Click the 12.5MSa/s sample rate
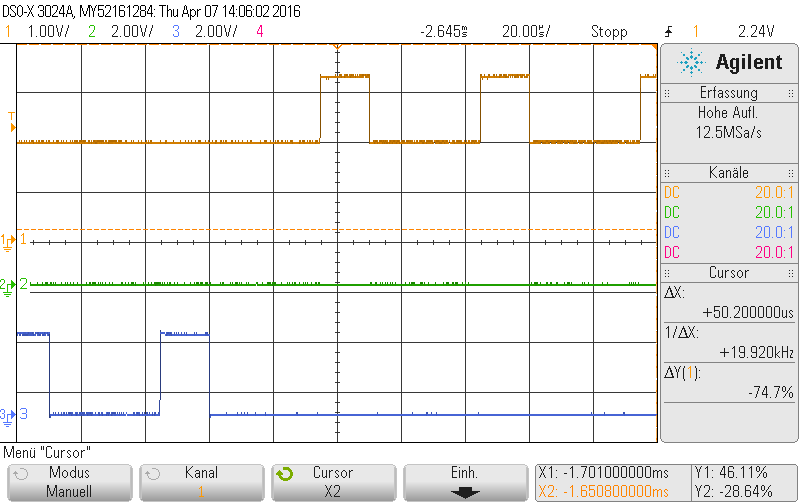The width and height of the screenshot is (800, 503). tap(729, 133)
